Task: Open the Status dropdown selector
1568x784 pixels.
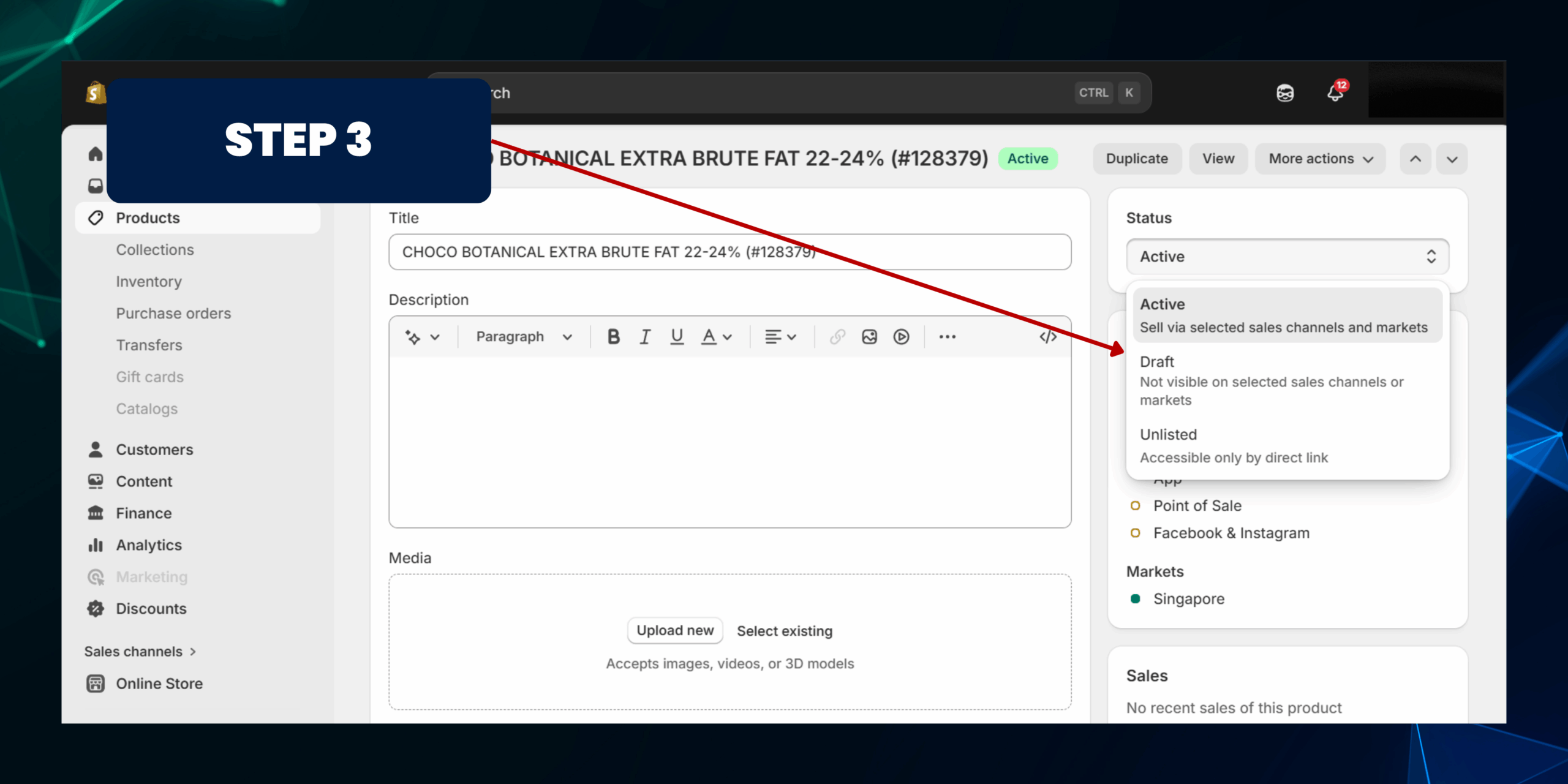Action: [1287, 257]
